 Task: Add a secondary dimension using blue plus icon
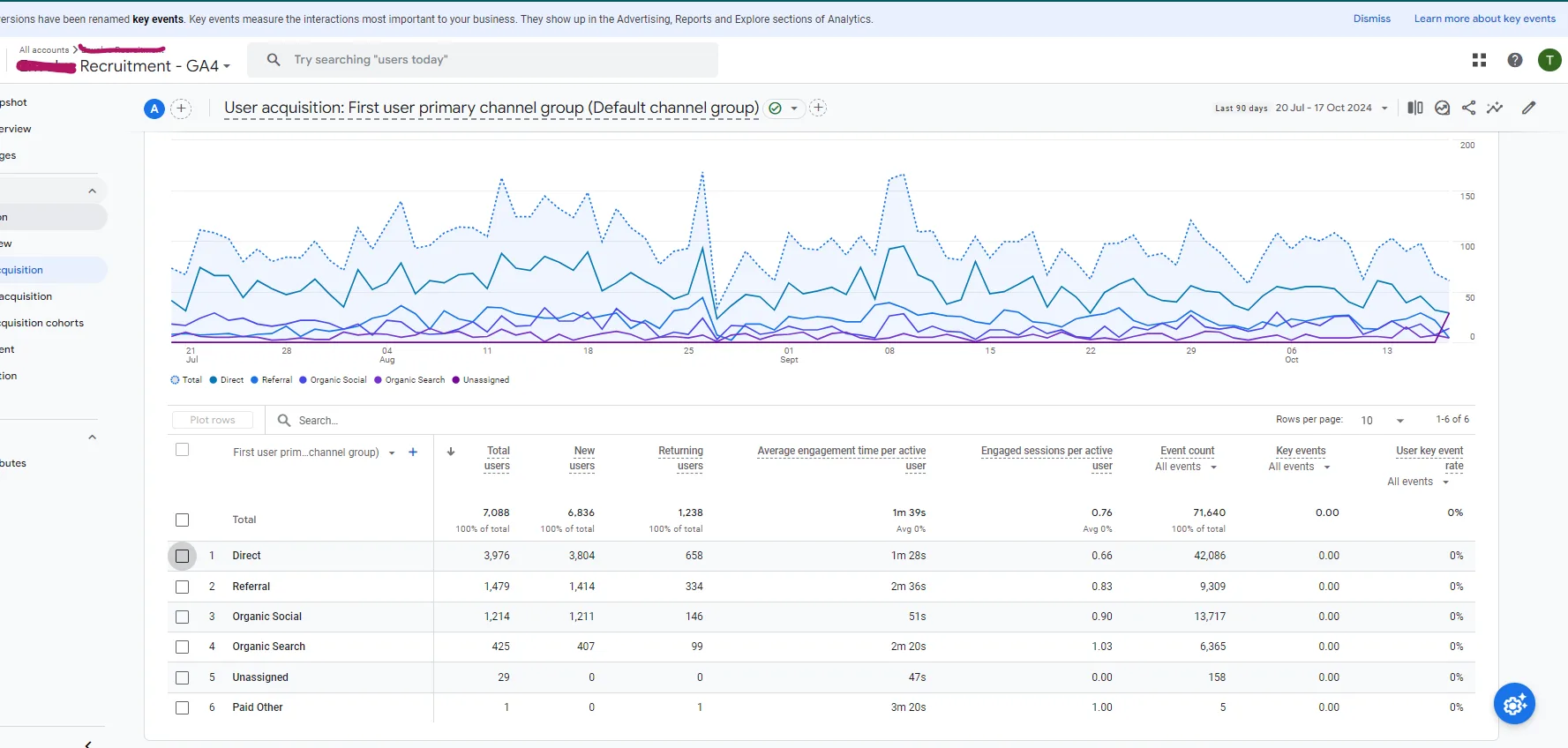[413, 452]
